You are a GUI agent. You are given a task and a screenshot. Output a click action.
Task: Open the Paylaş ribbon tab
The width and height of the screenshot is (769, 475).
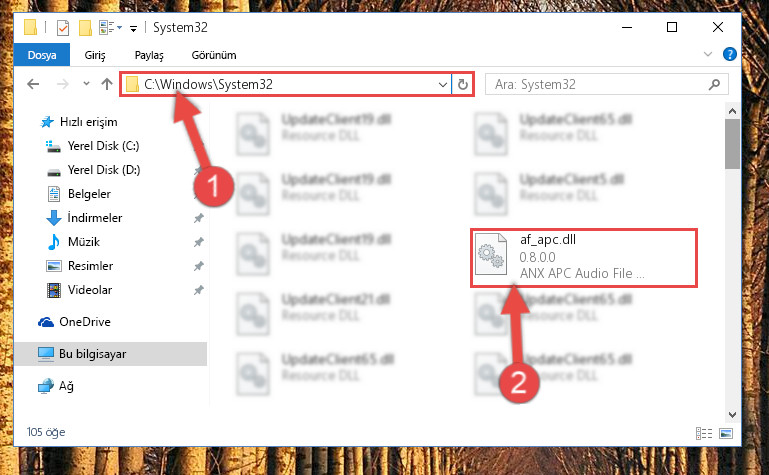click(149, 55)
